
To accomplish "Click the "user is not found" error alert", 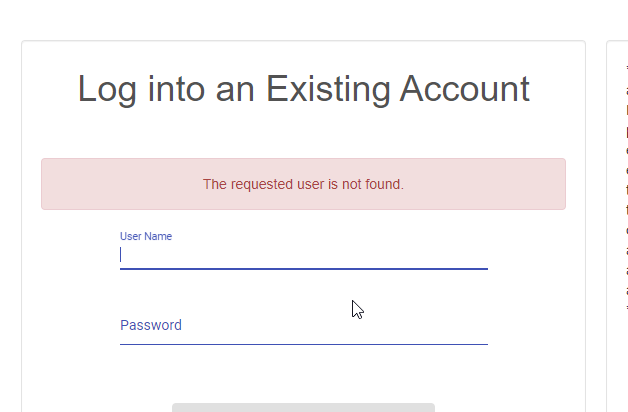I will coord(303,184).
